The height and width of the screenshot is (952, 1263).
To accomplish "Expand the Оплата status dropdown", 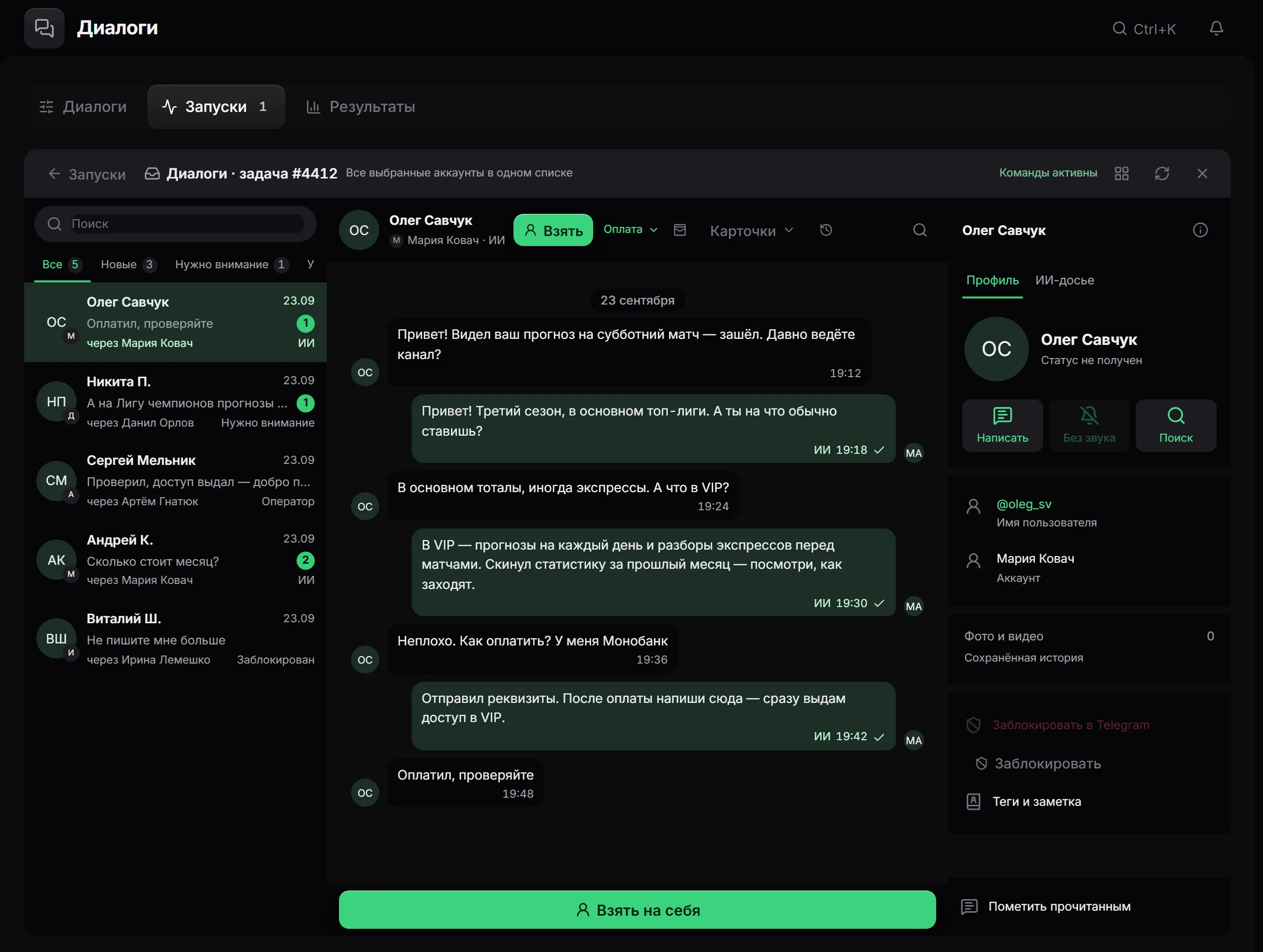I will (630, 229).
